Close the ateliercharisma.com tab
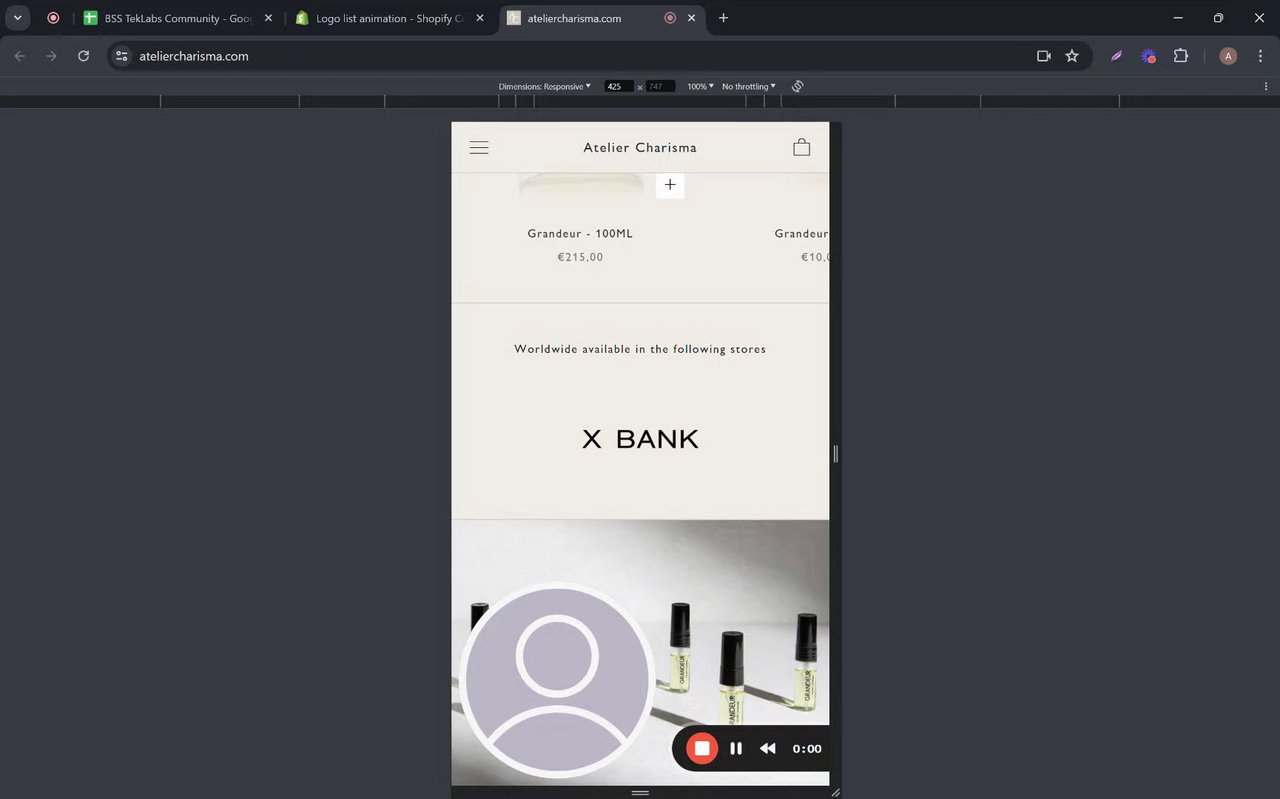This screenshot has height=799, width=1280. coord(692,18)
